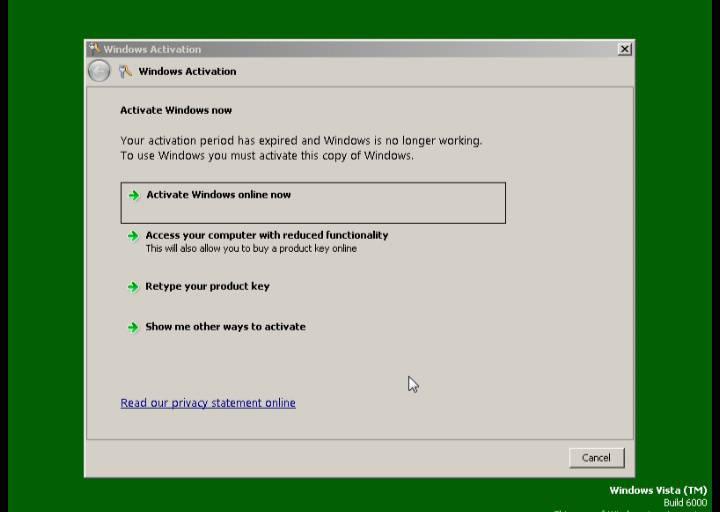This screenshot has height=512, width=720.
Task: Click 'This will also allow you to buy' subtext
Action: click(251, 248)
